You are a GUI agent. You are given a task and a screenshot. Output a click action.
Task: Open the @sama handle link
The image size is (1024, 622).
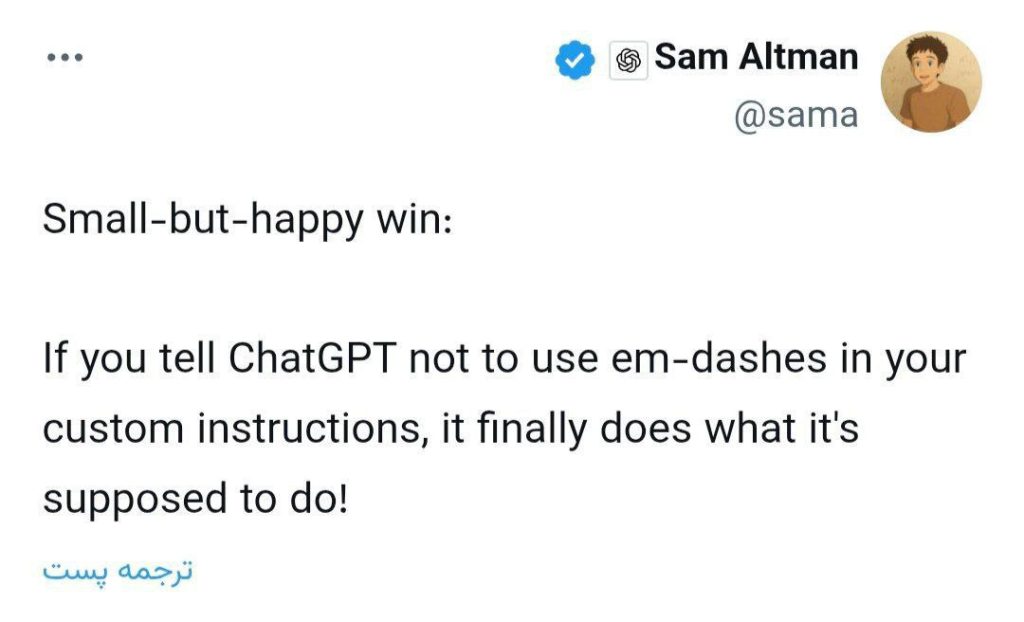[796, 115]
